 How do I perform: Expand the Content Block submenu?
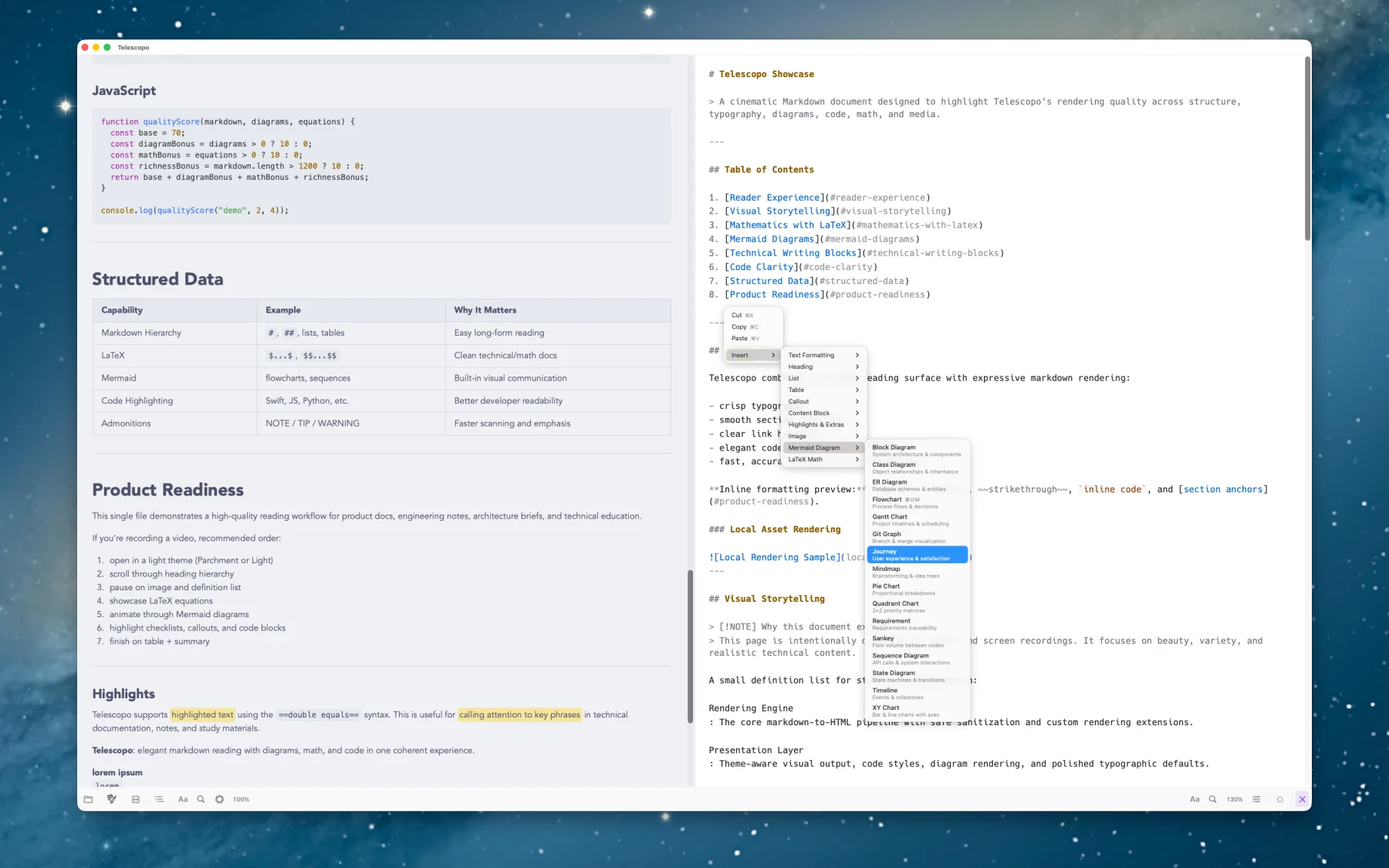(x=823, y=413)
